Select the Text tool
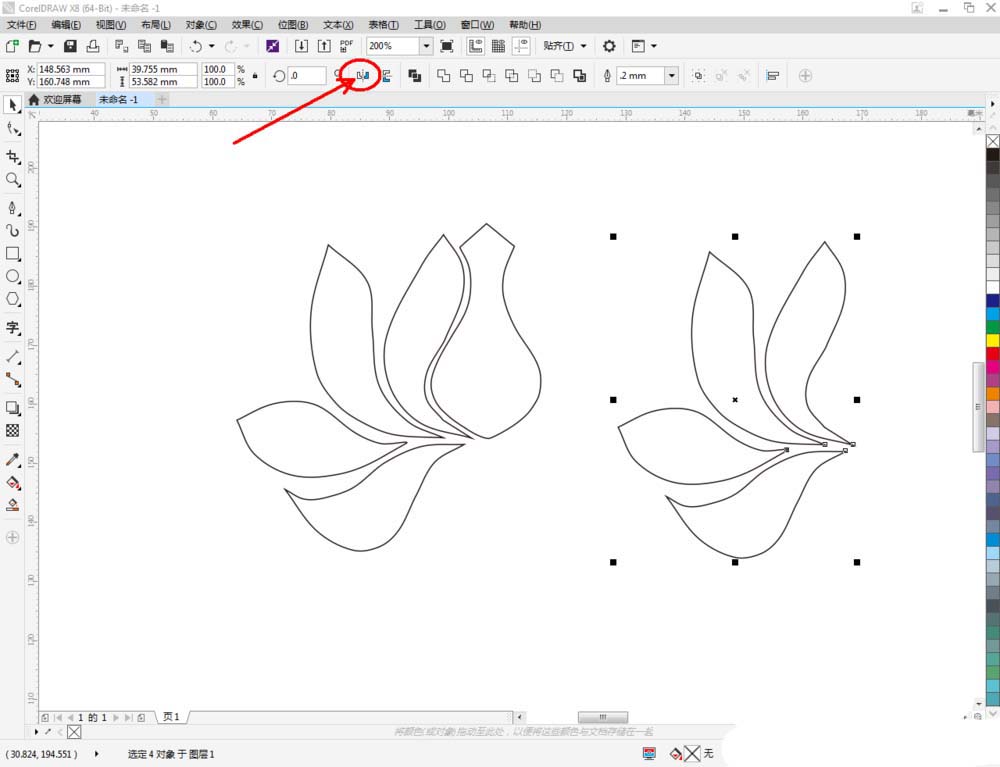This screenshot has width=1000, height=767. click(13, 328)
